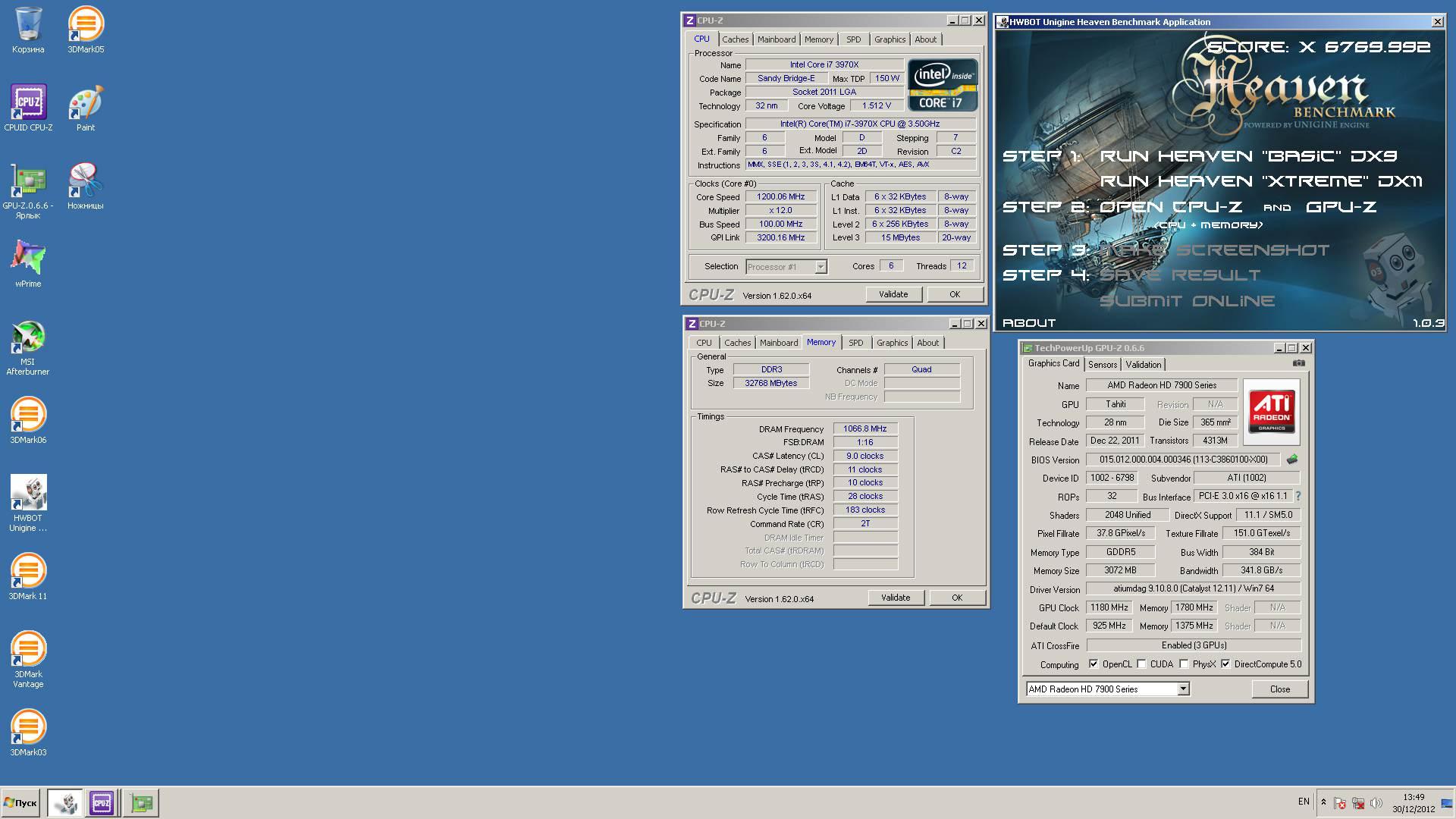
Task: Click the ATI Radeon logo in GPU-Z
Action: 1272,412
